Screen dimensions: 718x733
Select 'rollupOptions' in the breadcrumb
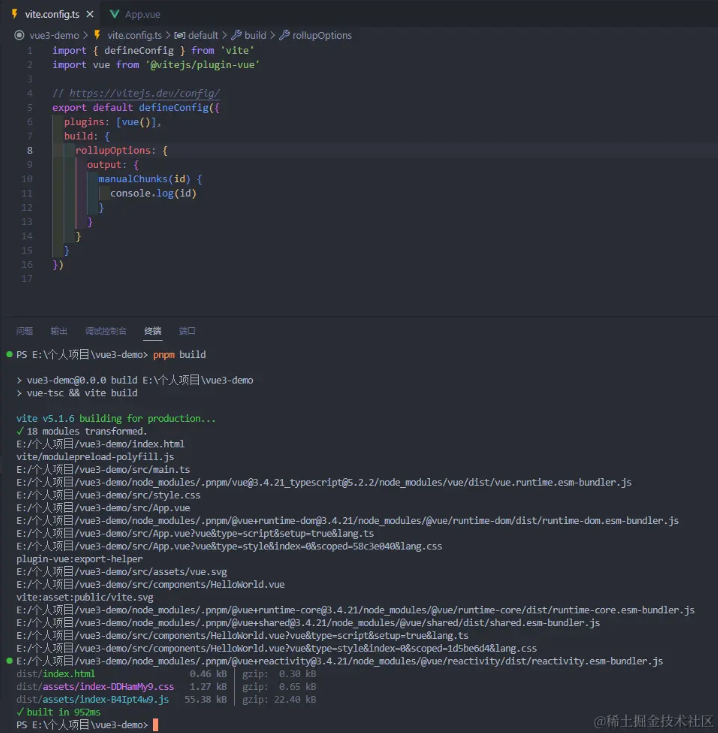click(322, 36)
